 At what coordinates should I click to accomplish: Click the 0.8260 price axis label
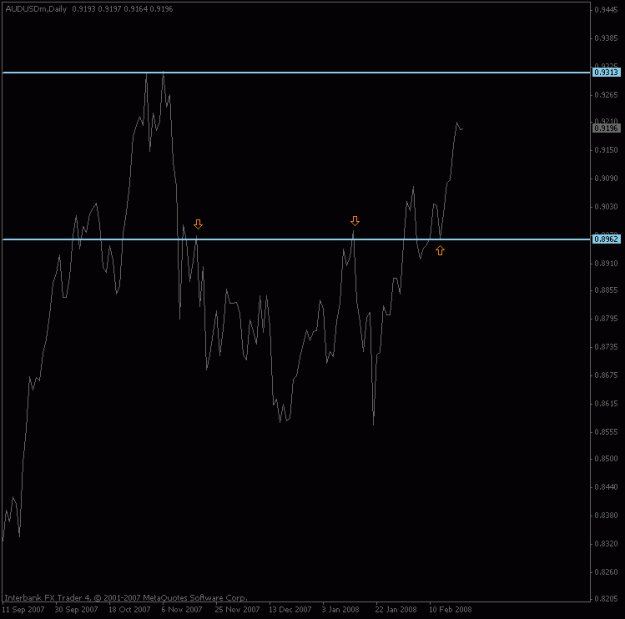(606, 572)
